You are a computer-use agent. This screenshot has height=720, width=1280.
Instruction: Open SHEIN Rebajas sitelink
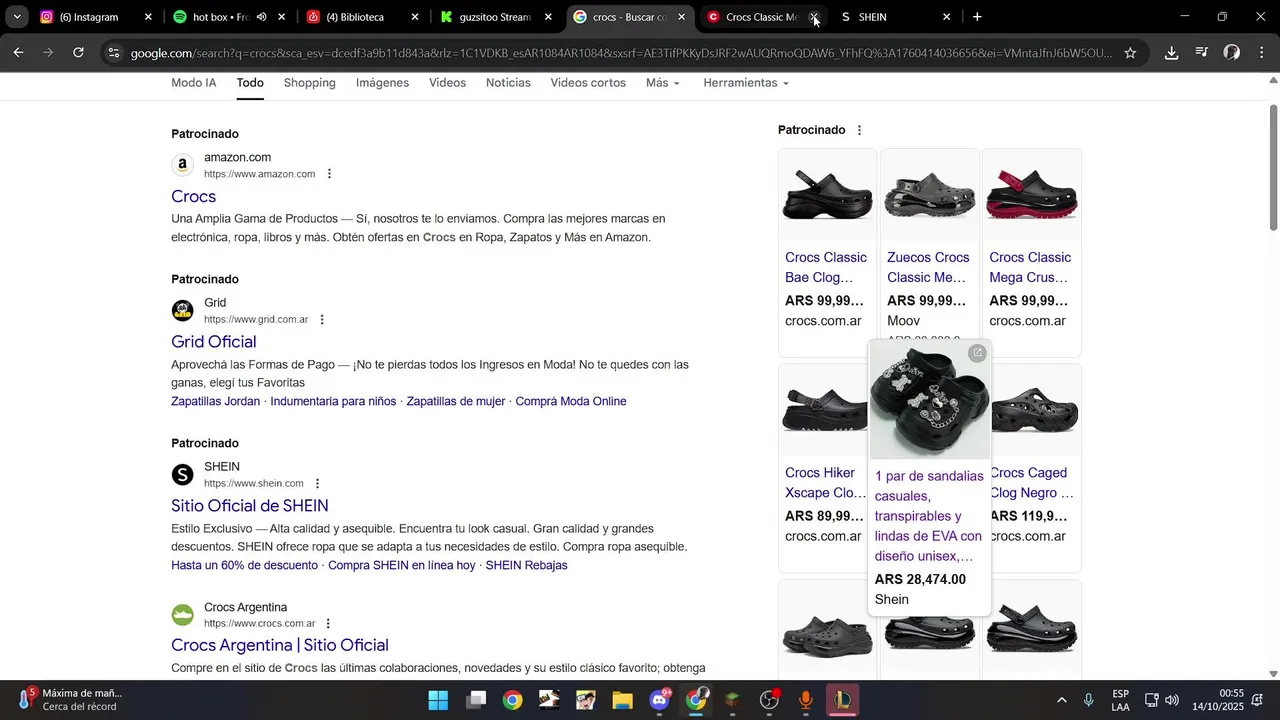click(526, 565)
